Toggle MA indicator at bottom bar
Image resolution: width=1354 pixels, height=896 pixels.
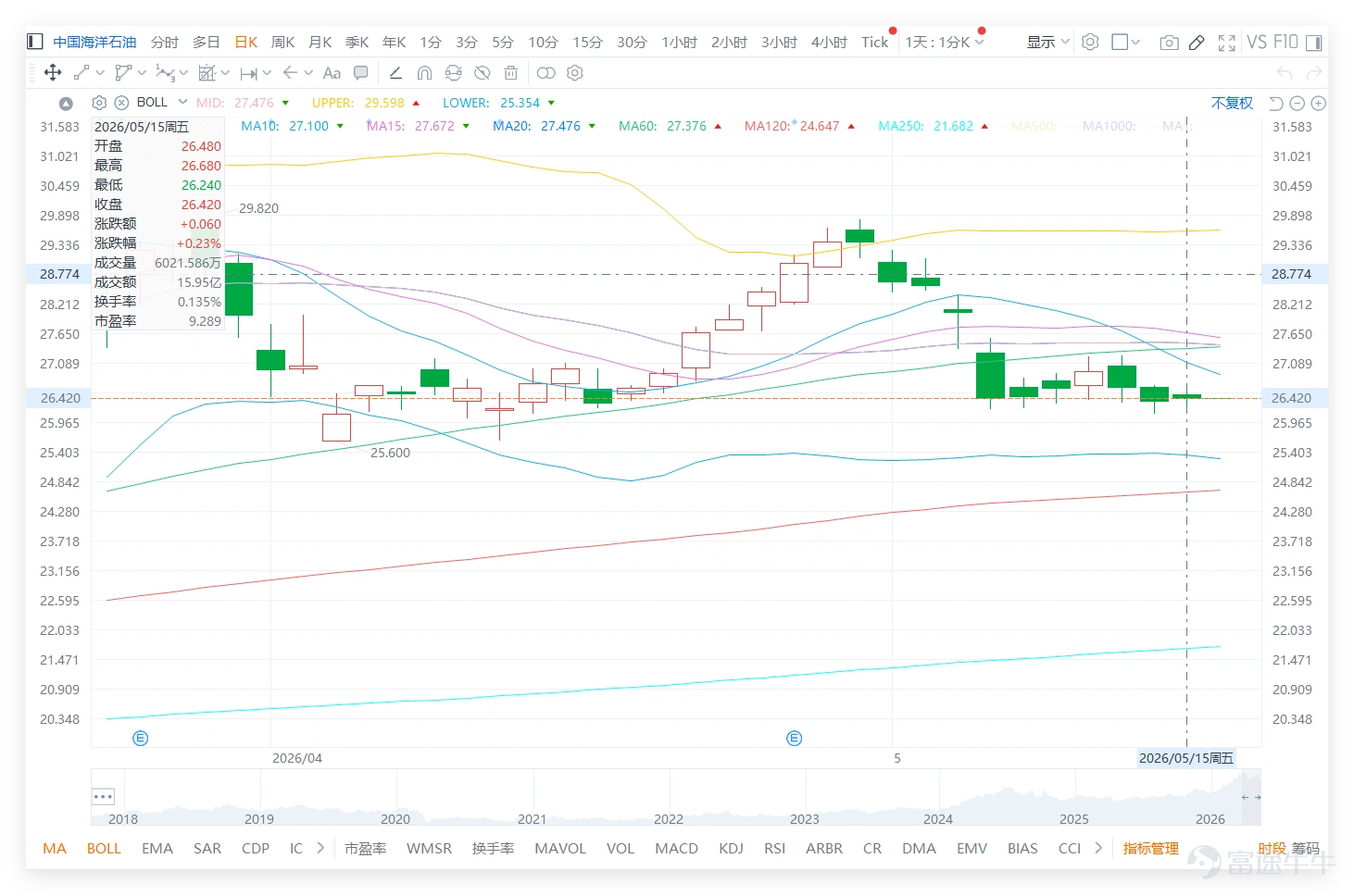(55, 848)
